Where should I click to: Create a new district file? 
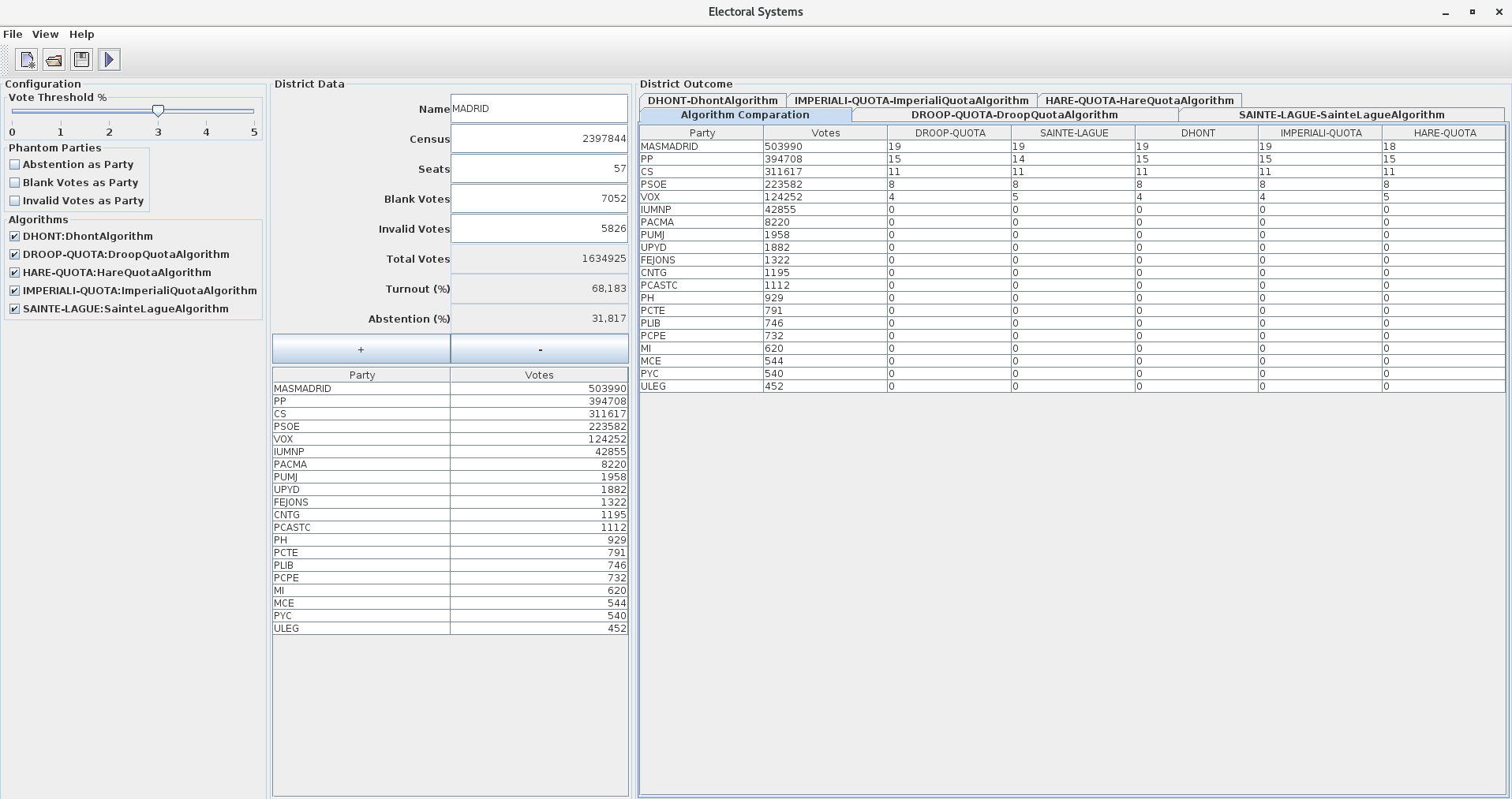pos(25,59)
